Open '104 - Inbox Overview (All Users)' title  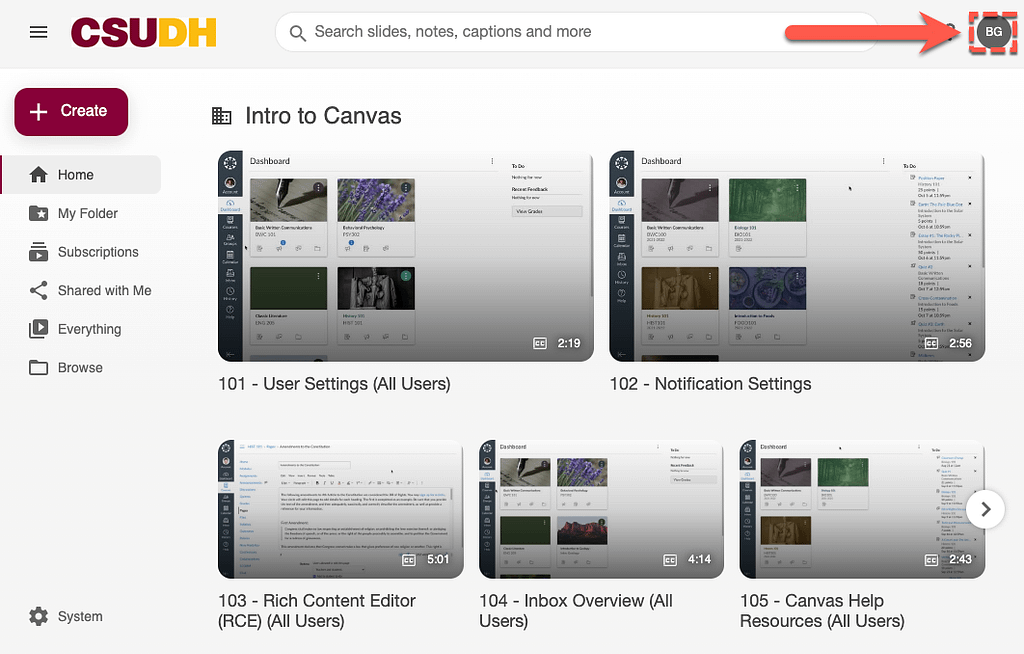(x=576, y=611)
